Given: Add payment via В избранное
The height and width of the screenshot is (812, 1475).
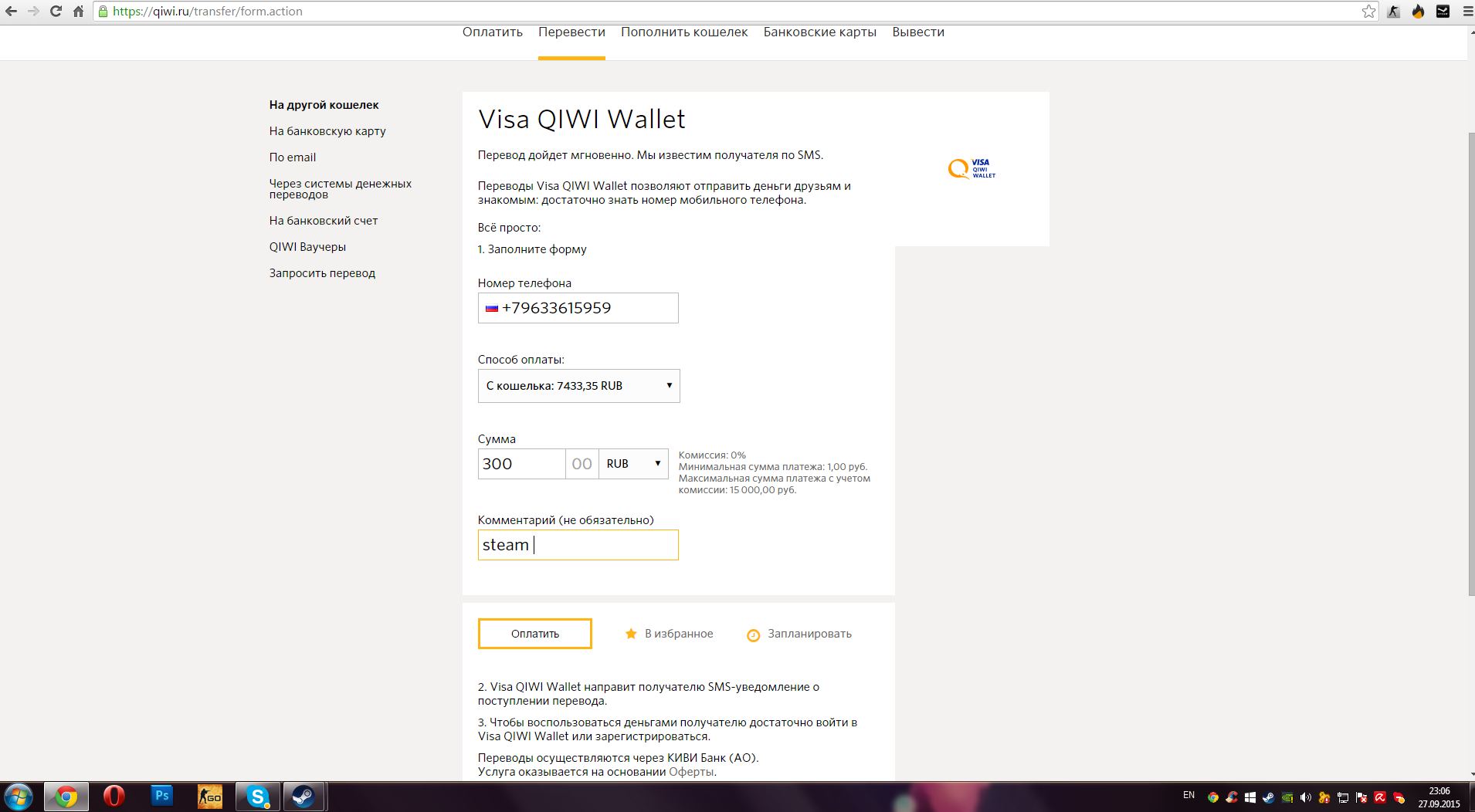Looking at the screenshot, I should coord(679,634).
